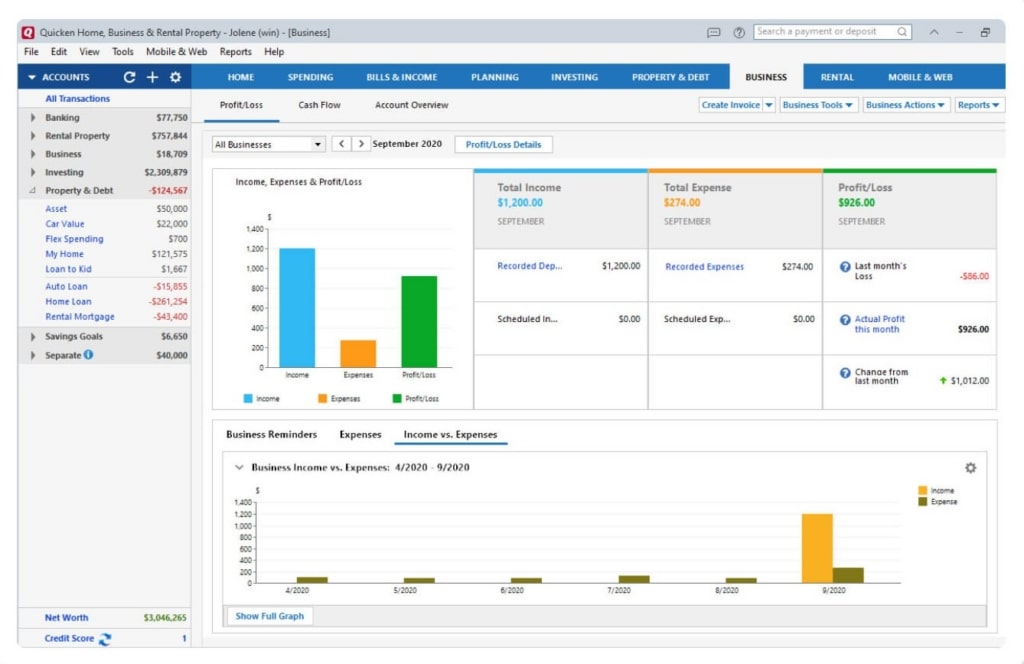The image size is (1024, 664).
Task: Open the File menu
Action: tap(31, 52)
